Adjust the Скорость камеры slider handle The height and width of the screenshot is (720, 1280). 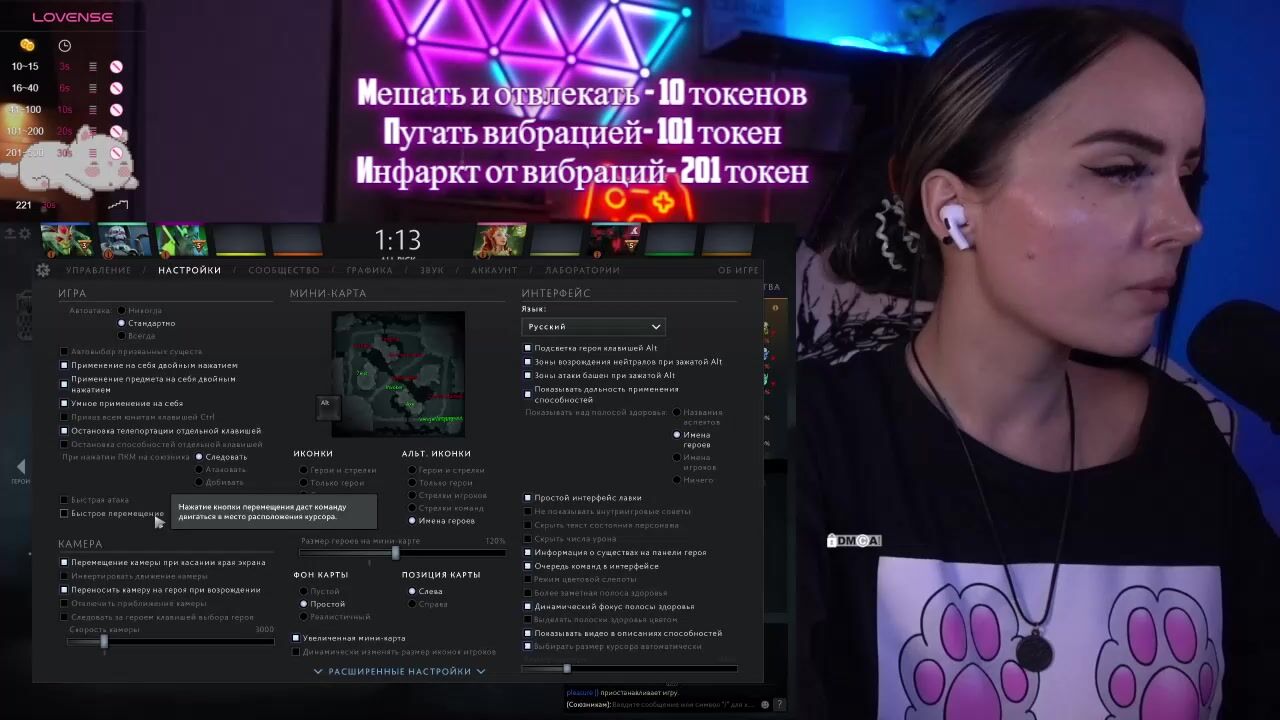tap(104, 641)
